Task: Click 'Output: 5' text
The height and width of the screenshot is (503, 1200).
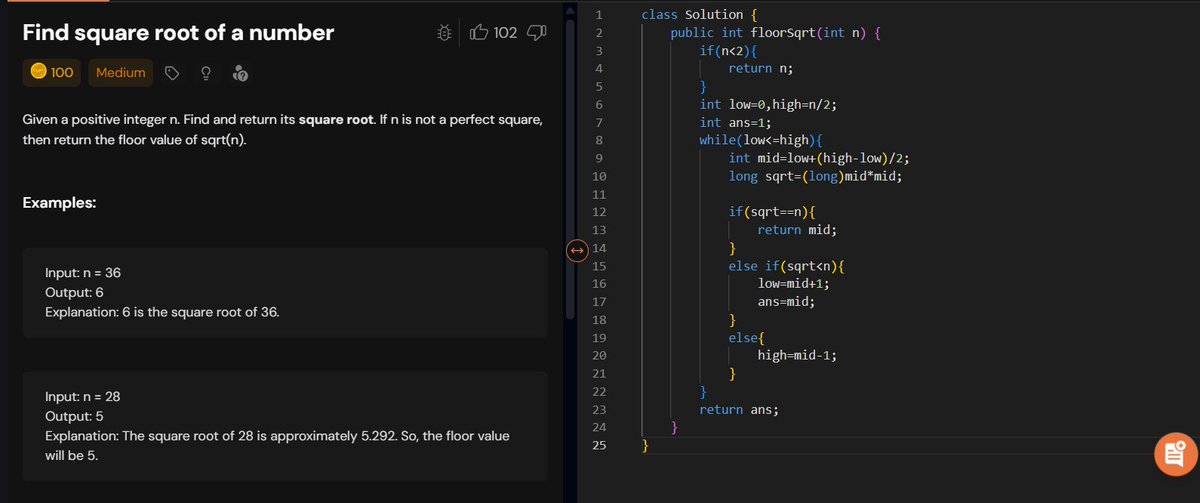Action: 74,416
